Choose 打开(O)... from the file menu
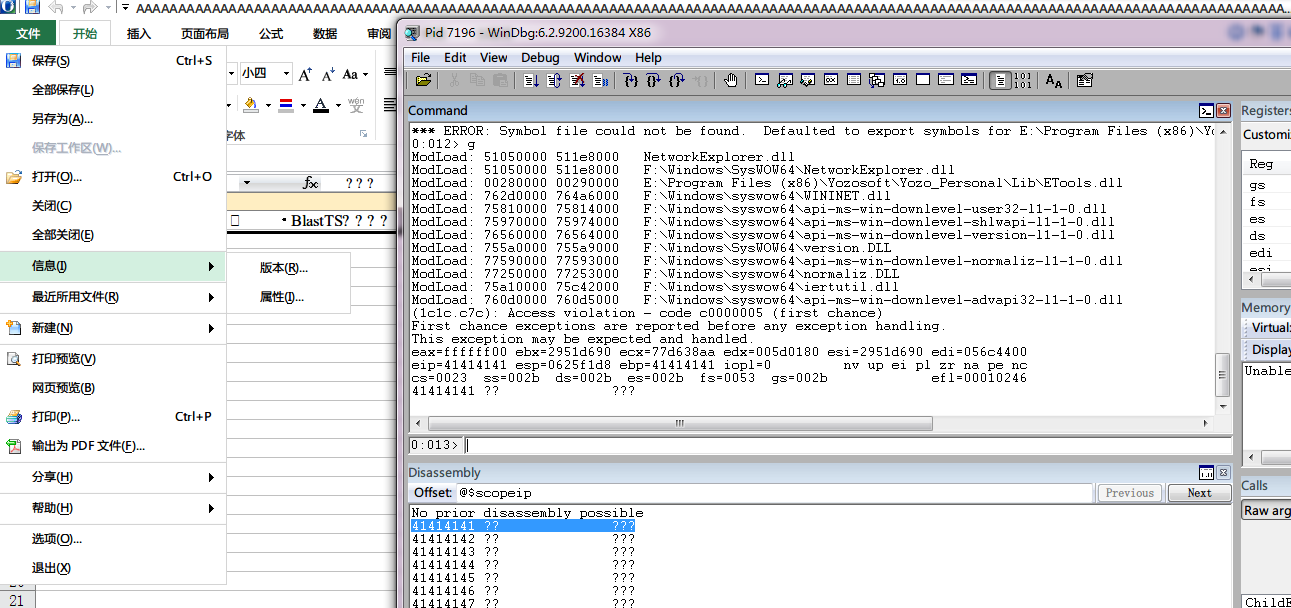The height and width of the screenshot is (608, 1291). (113, 177)
